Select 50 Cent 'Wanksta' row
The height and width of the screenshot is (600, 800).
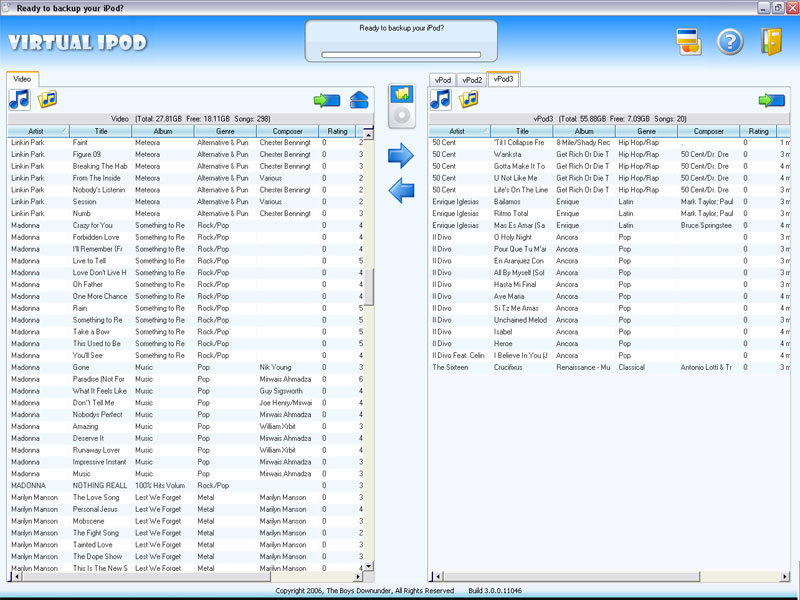point(610,154)
